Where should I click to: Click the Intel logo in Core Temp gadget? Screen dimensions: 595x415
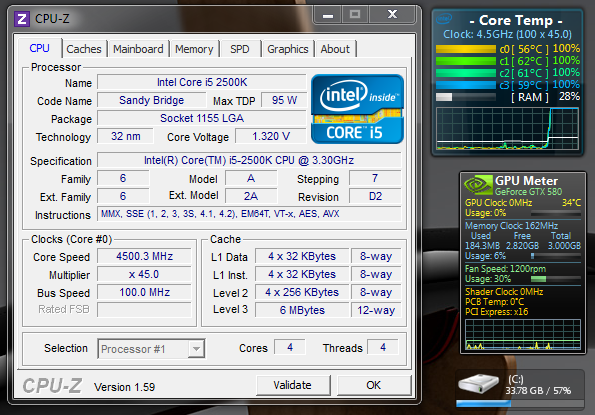click(444, 18)
